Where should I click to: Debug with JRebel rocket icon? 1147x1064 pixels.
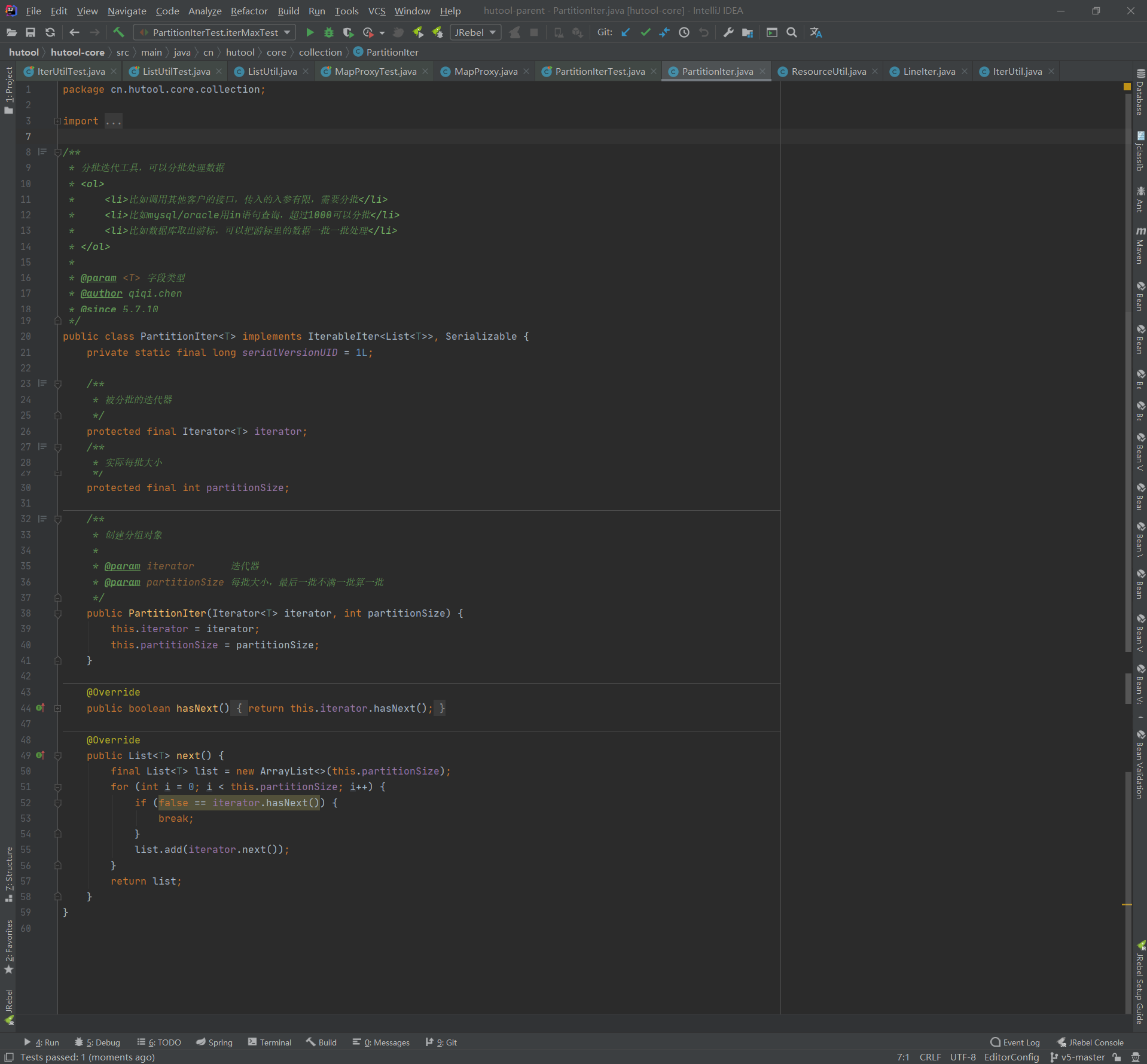coord(438,32)
